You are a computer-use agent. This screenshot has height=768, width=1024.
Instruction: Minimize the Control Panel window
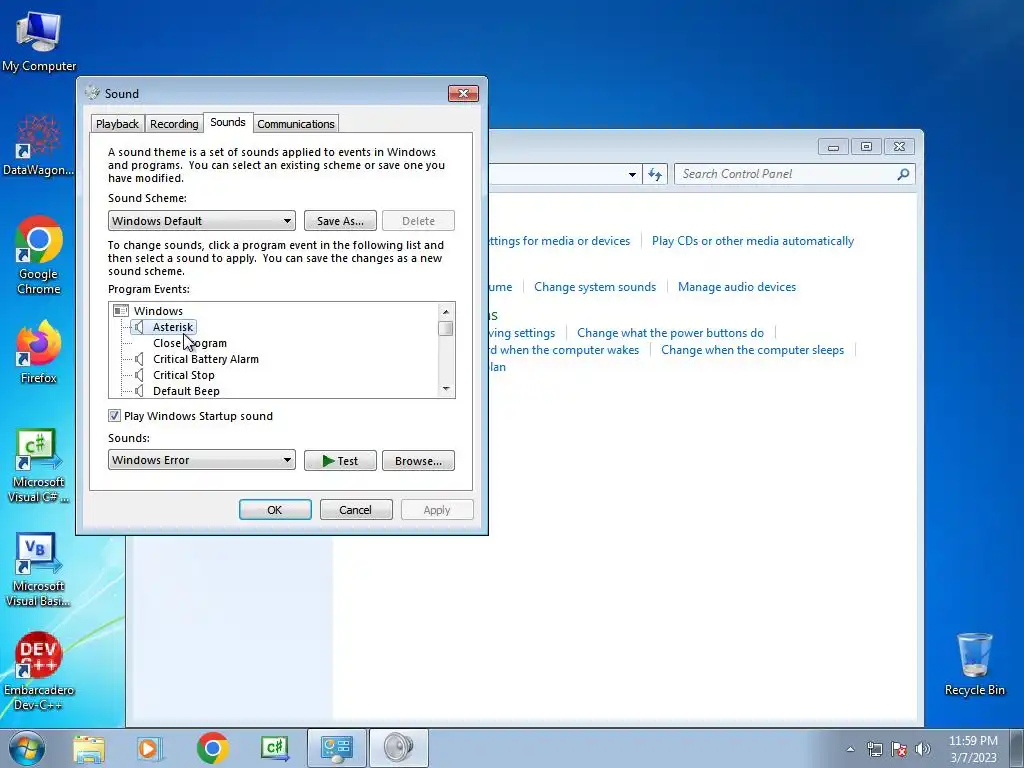tap(833, 146)
